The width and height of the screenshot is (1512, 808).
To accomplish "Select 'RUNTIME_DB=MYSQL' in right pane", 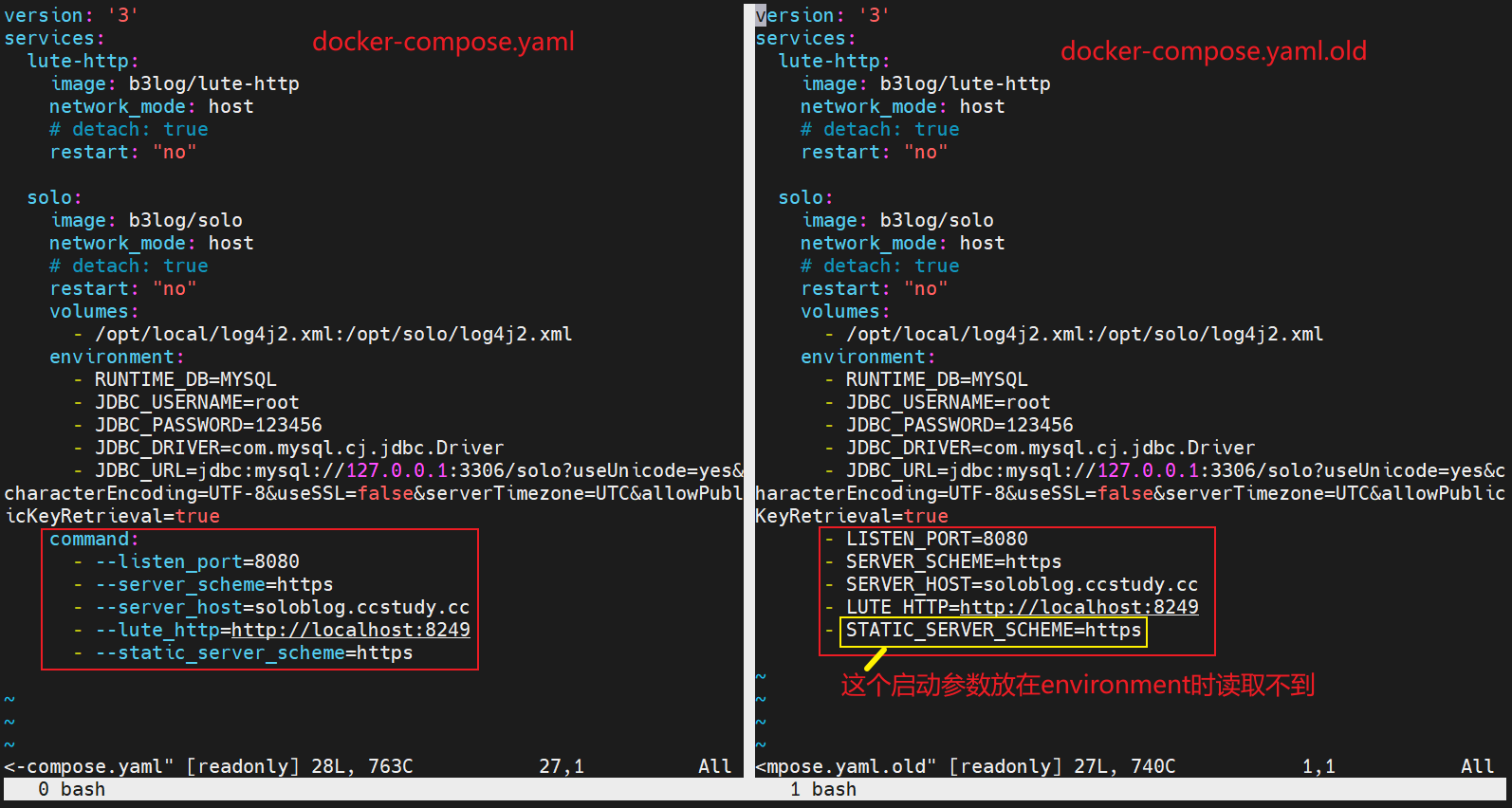I will click(937, 379).
